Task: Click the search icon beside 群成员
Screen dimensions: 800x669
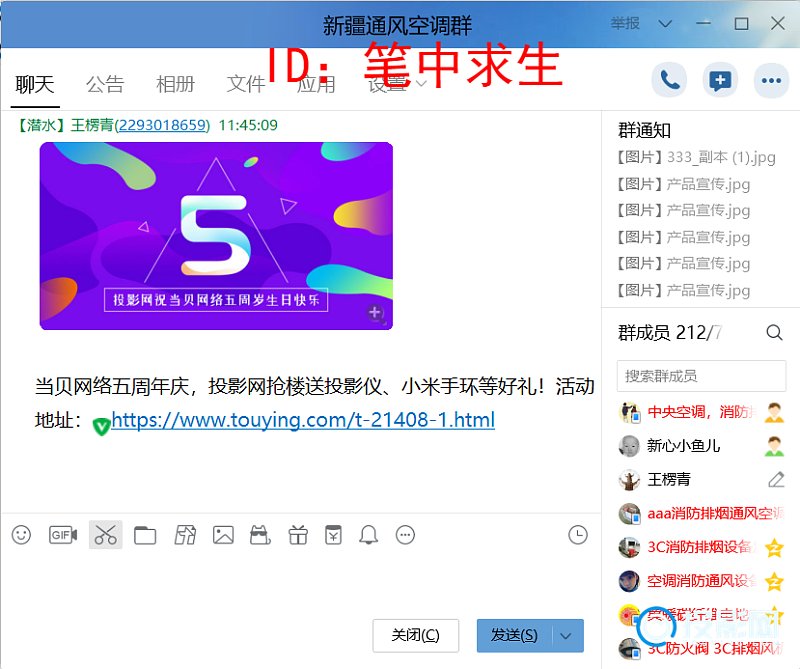Action: 774,332
